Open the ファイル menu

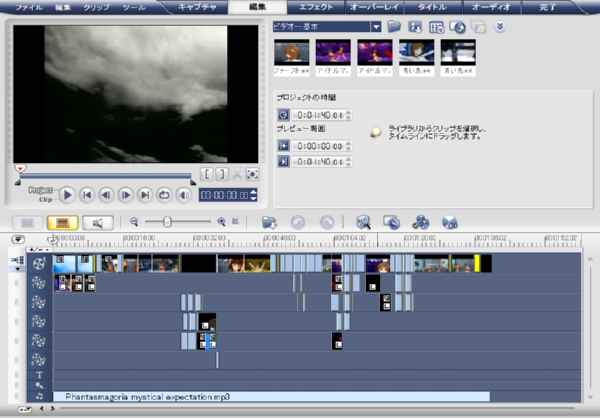(x=29, y=7)
